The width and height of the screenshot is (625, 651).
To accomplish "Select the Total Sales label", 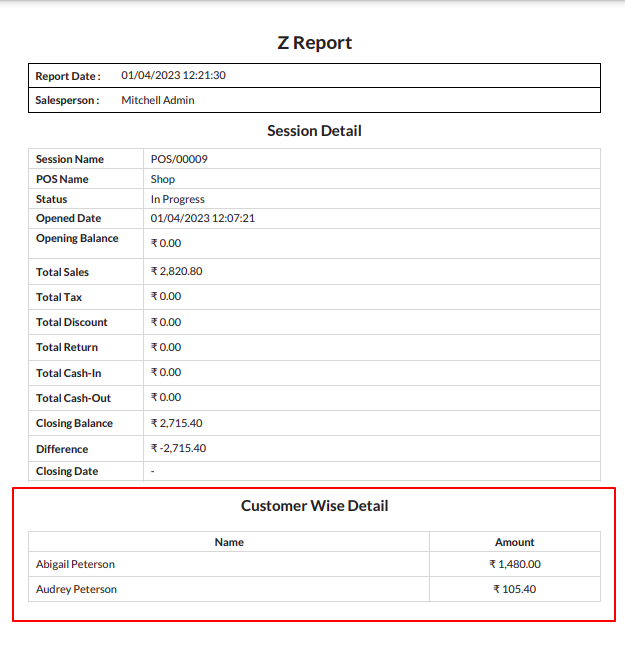I will [62, 272].
